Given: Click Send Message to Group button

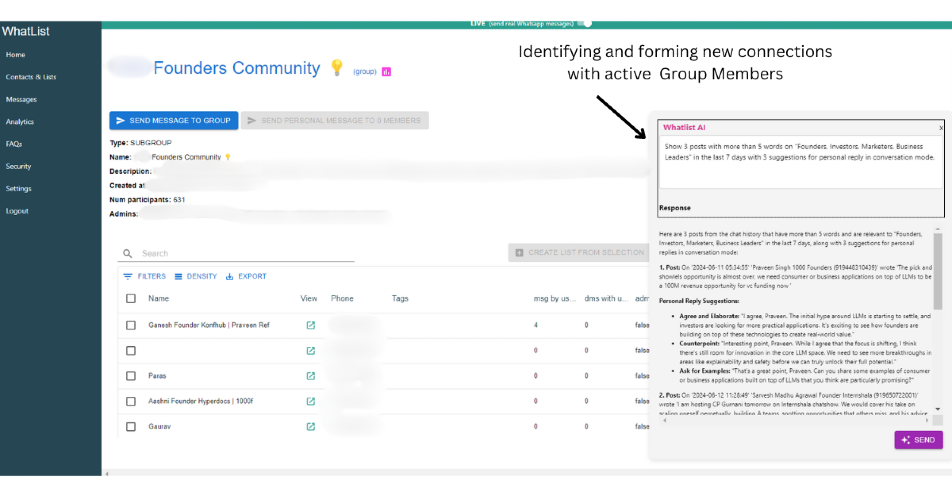Looking at the screenshot, I should click(x=174, y=121).
